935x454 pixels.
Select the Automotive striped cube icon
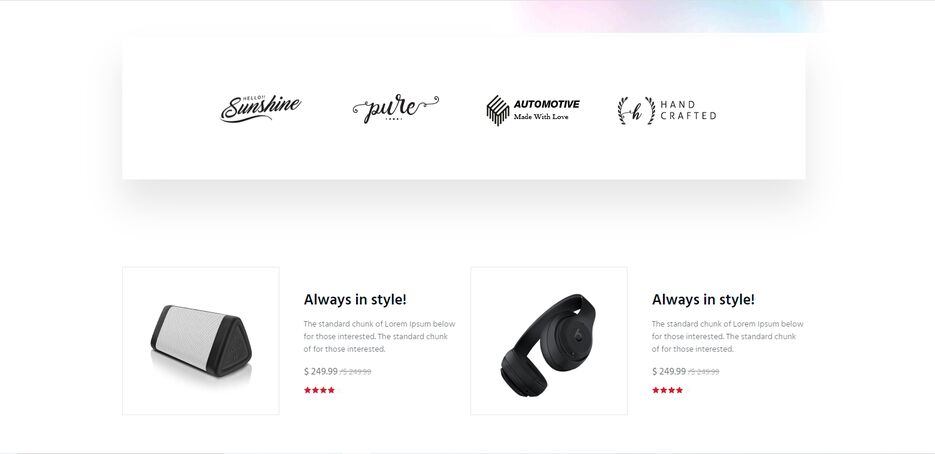pos(498,110)
